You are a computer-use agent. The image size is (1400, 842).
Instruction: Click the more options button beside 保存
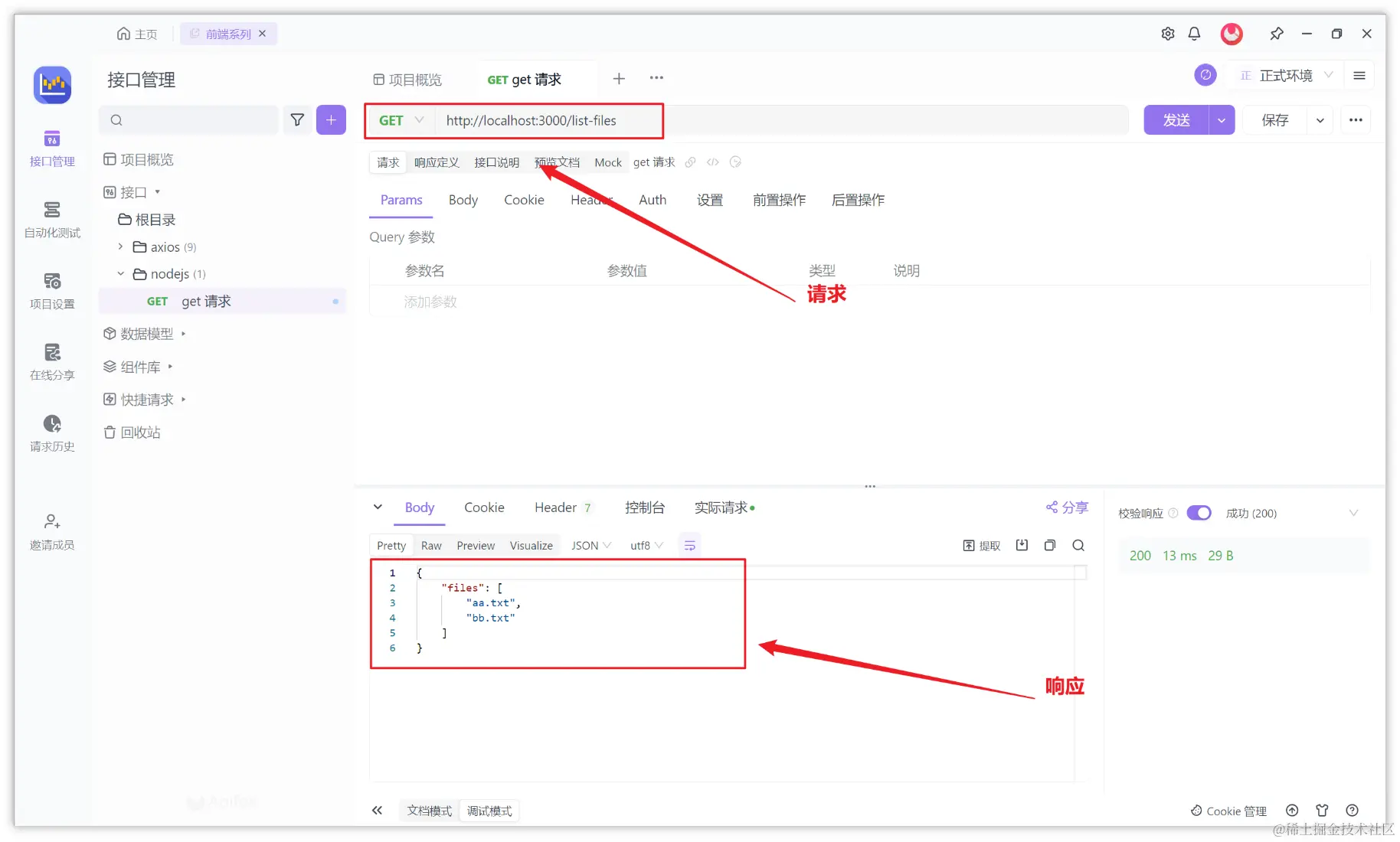1356,120
